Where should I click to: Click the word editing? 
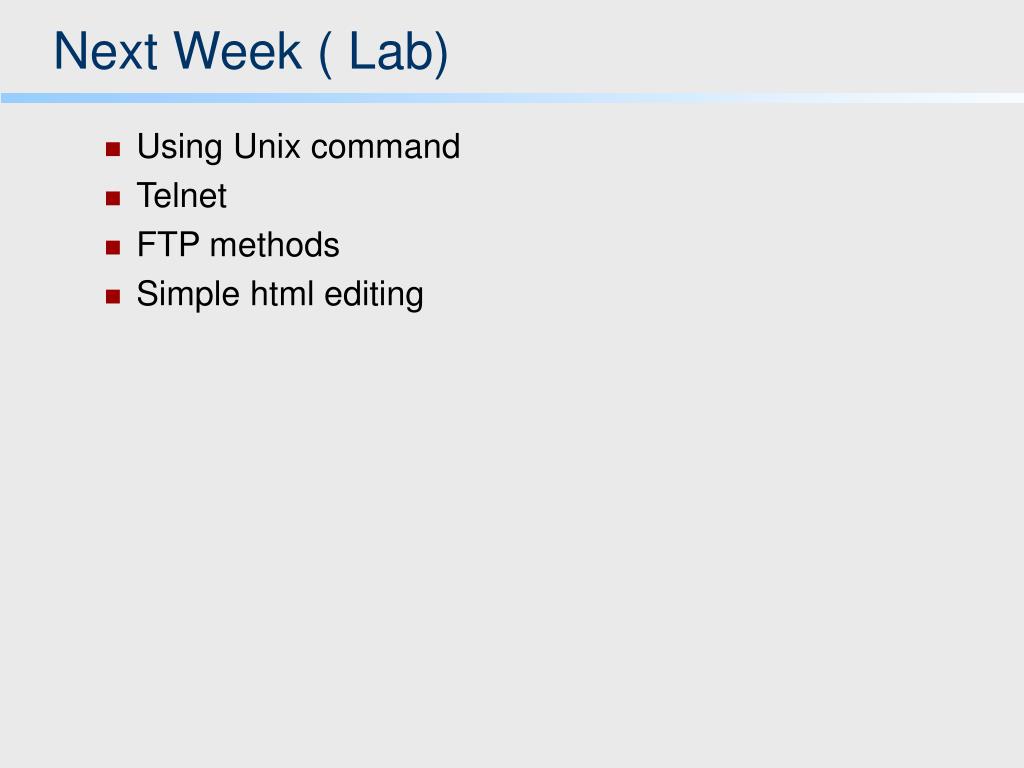tap(374, 295)
